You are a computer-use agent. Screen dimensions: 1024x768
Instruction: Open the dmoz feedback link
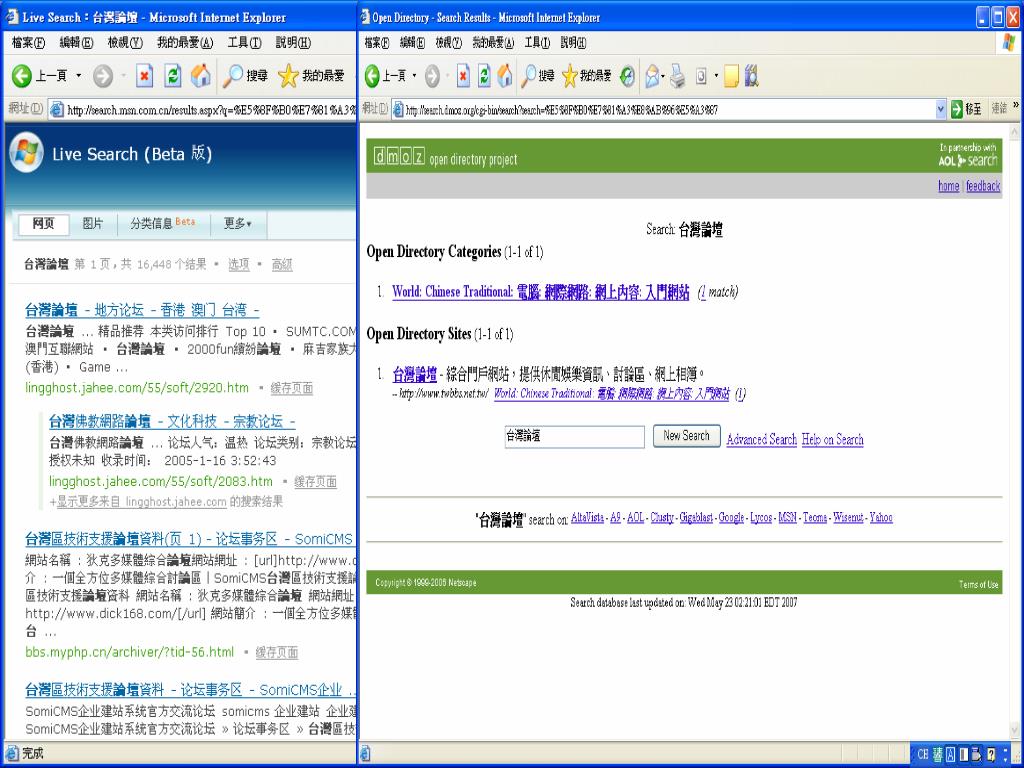(x=983, y=186)
